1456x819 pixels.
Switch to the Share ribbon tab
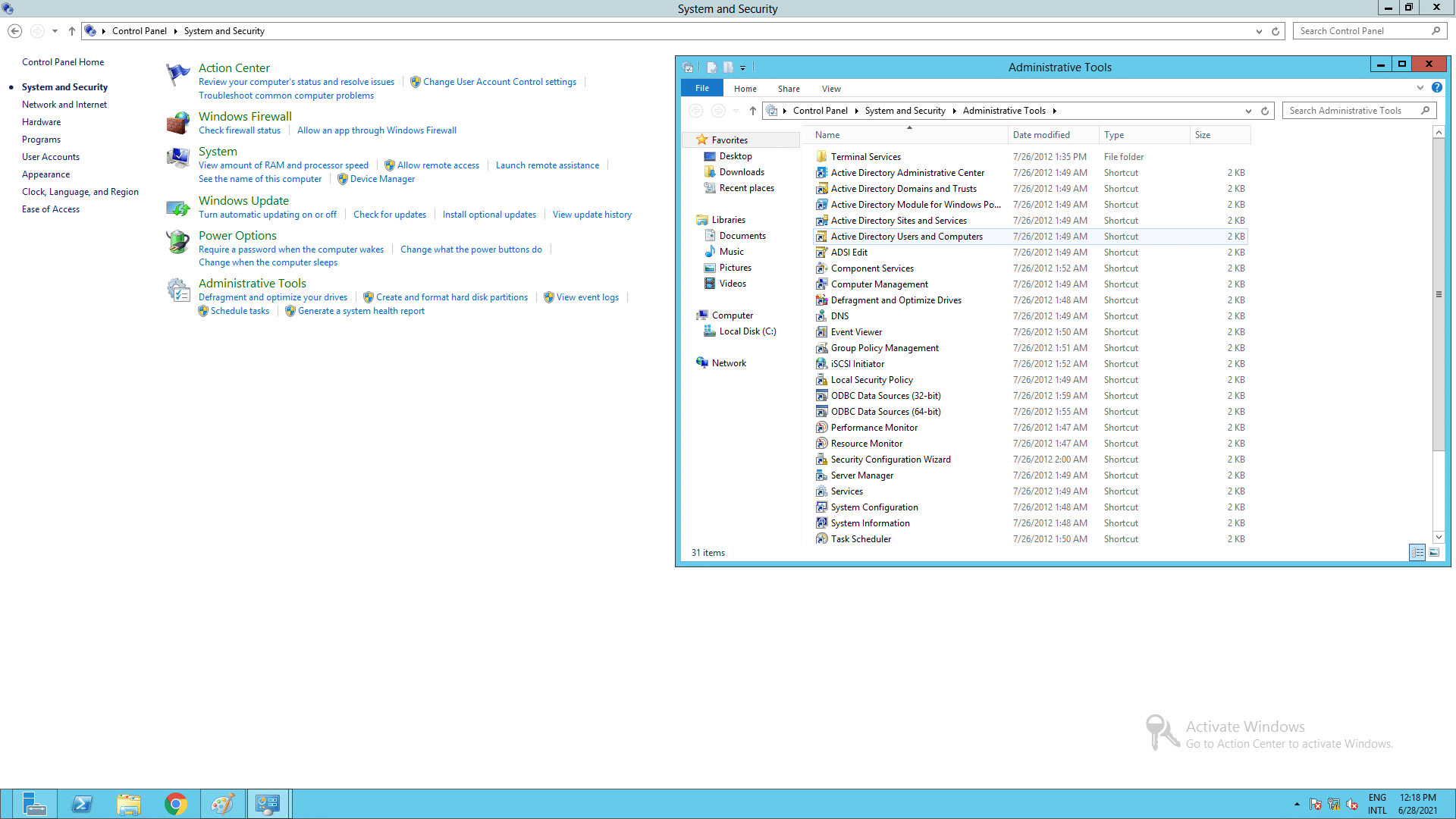click(788, 88)
